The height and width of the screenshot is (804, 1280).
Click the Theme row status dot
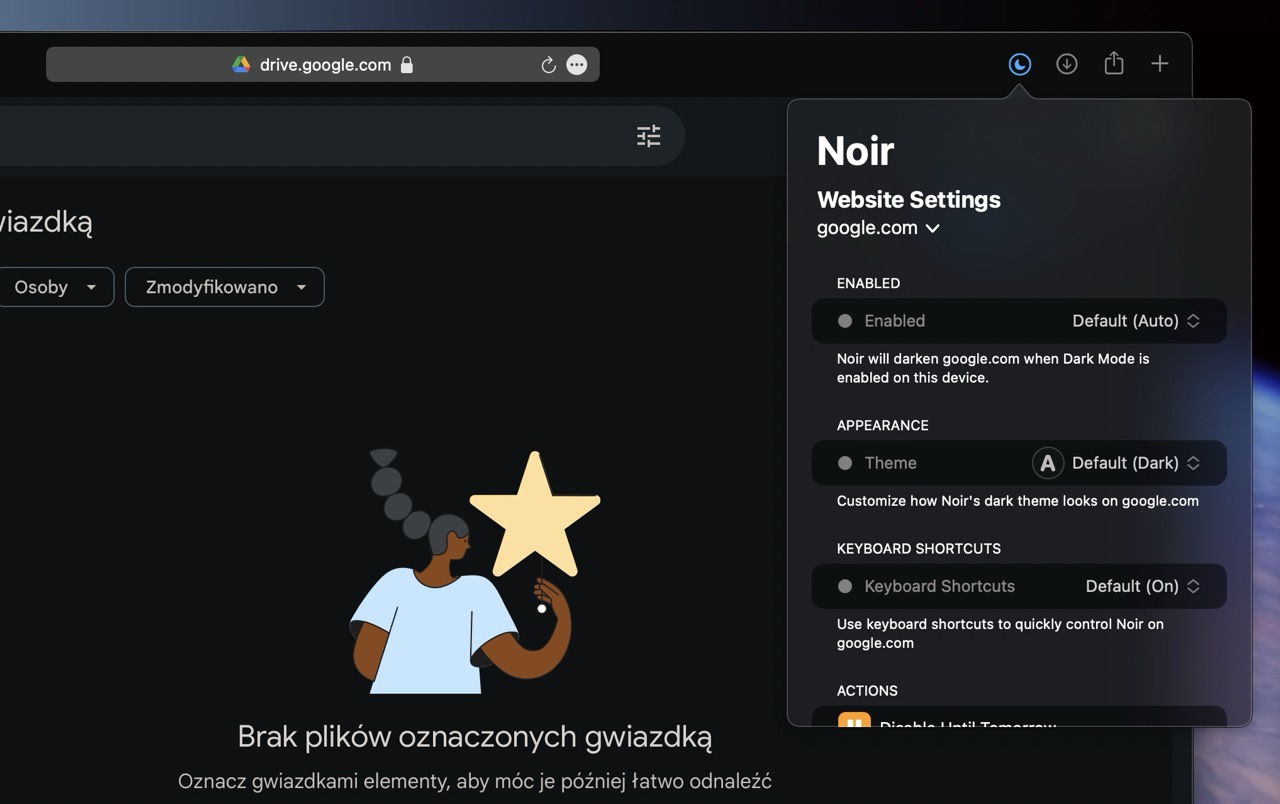pyautogui.click(x=845, y=463)
